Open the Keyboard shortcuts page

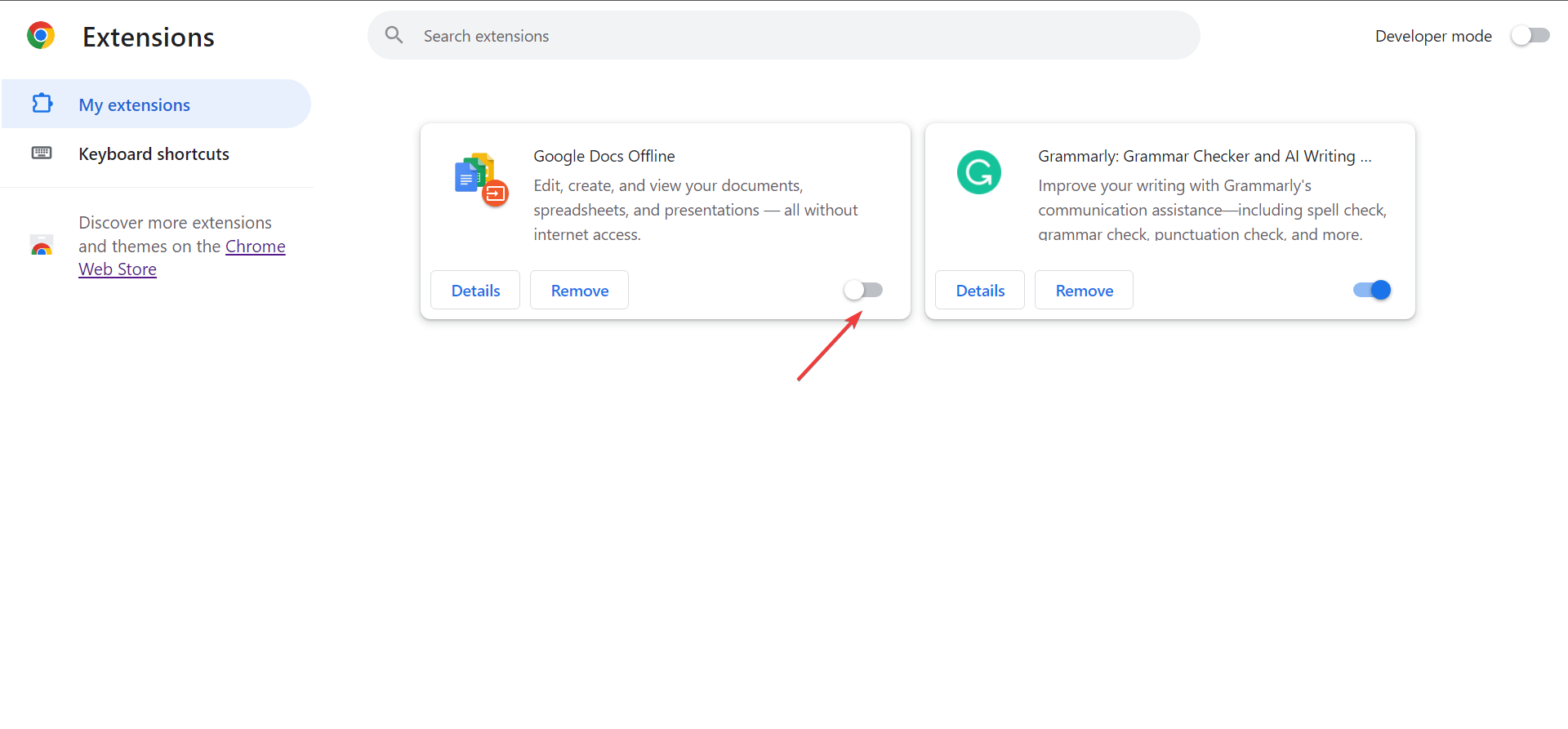point(156,153)
